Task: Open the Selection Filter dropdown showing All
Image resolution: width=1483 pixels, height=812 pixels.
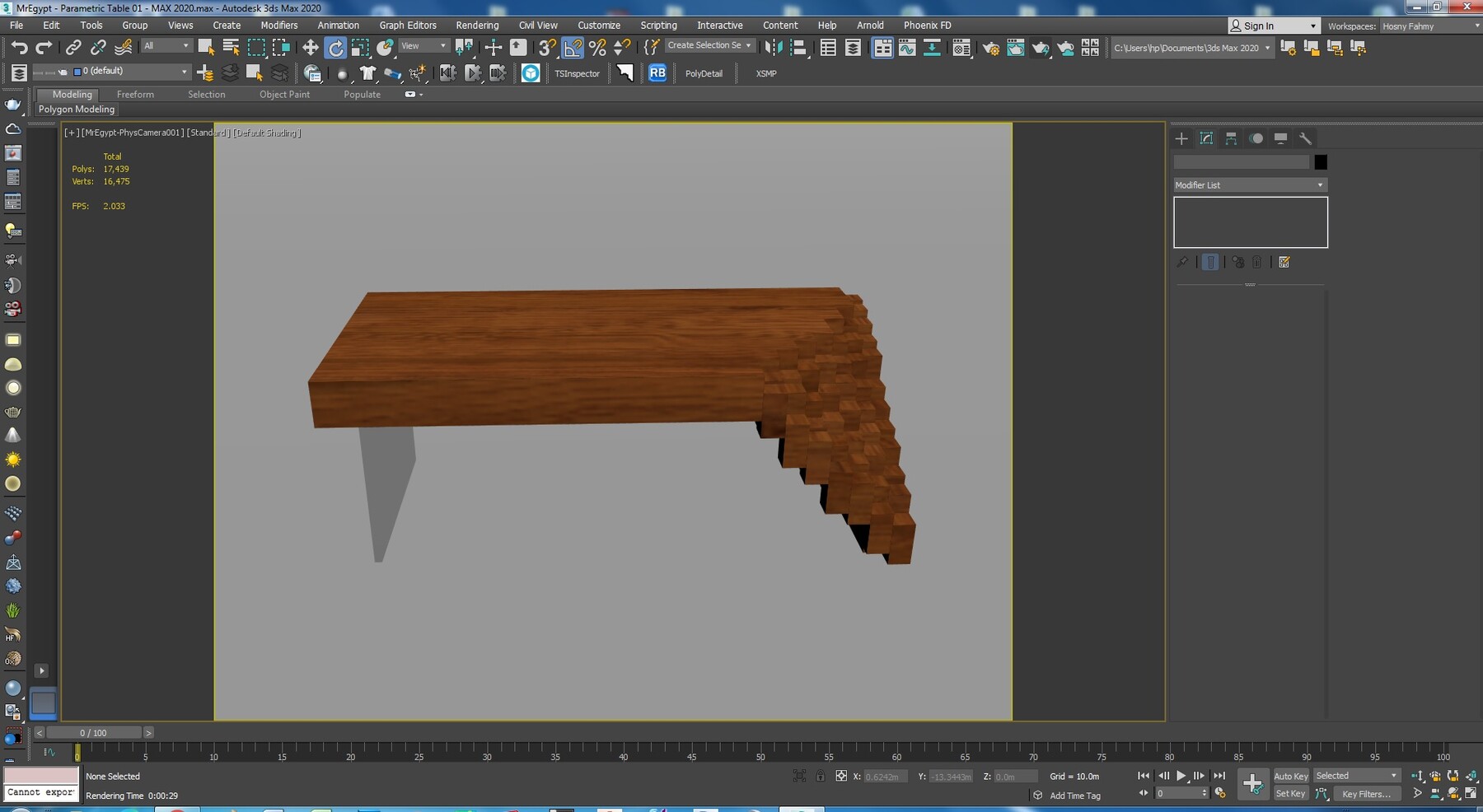Action: 165,46
